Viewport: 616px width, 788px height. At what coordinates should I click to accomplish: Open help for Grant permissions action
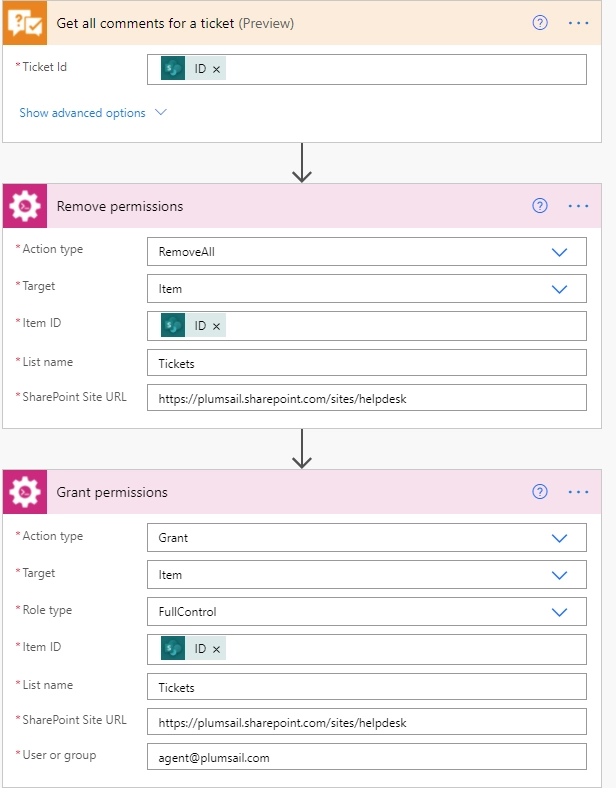(x=540, y=491)
